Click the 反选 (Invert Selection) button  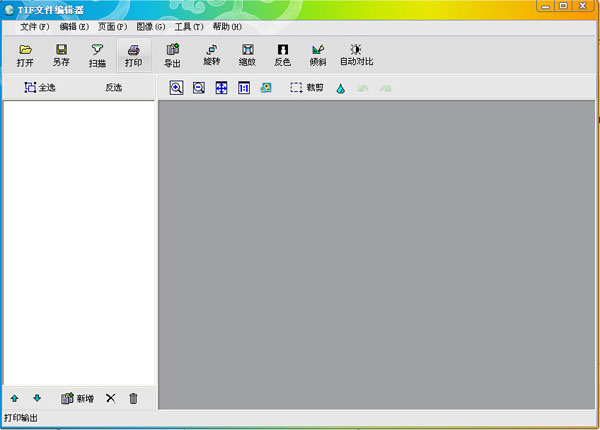click(x=113, y=88)
